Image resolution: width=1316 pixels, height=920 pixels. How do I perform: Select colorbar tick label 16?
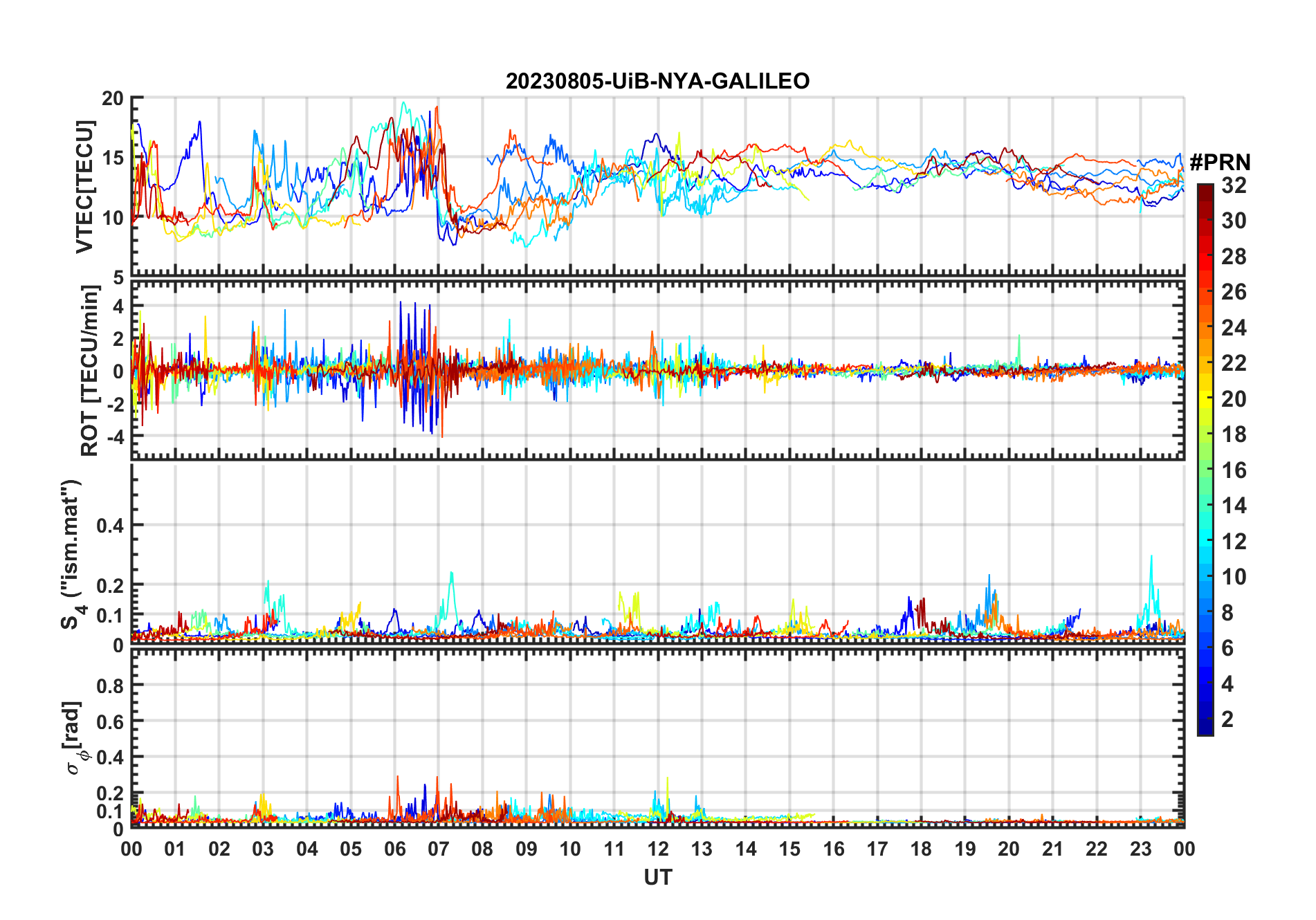(1234, 470)
